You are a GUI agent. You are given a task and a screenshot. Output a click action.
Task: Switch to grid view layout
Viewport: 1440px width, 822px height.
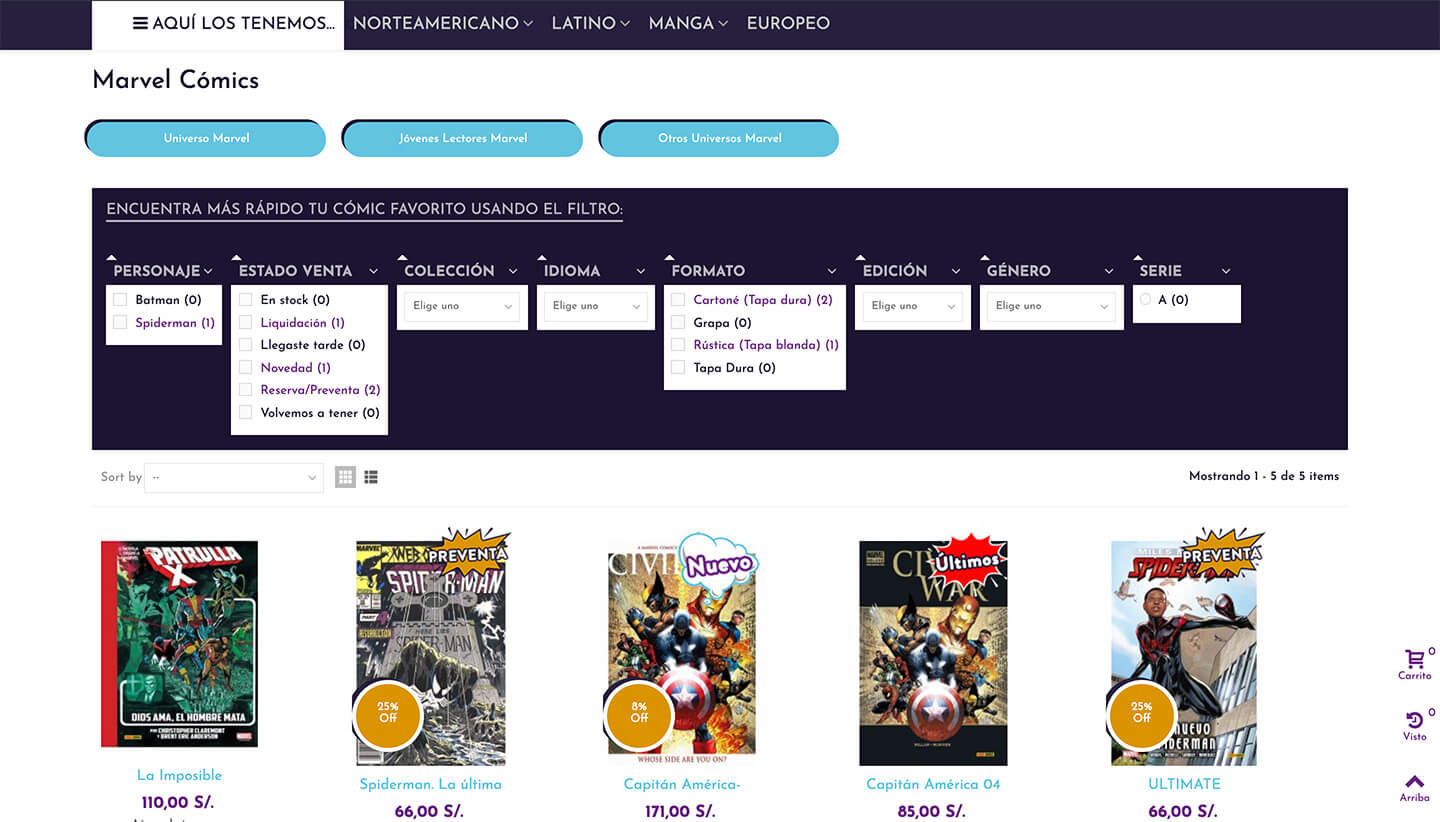(346, 477)
